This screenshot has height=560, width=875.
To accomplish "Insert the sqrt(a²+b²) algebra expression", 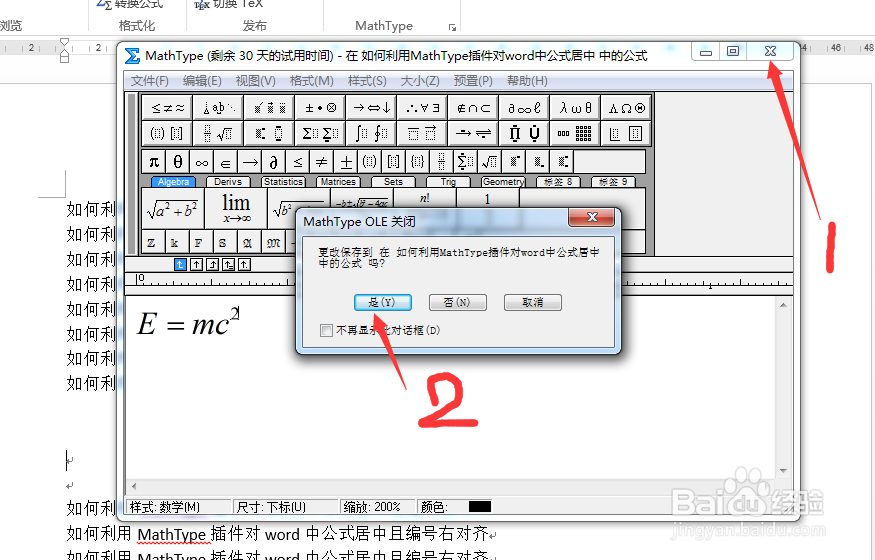I will point(172,209).
